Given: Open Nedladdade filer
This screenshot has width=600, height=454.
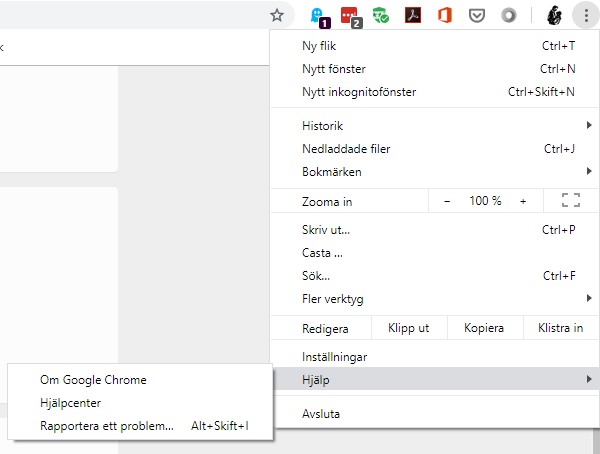Looking at the screenshot, I should (x=435, y=149).
